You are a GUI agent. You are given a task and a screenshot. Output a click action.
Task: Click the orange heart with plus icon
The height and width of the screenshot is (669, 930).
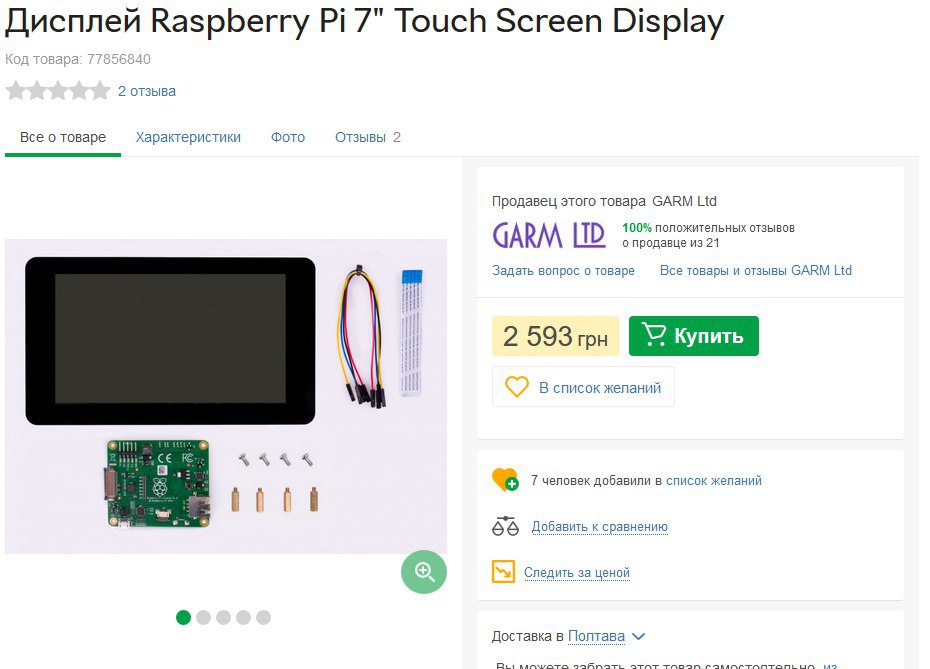point(505,480)
